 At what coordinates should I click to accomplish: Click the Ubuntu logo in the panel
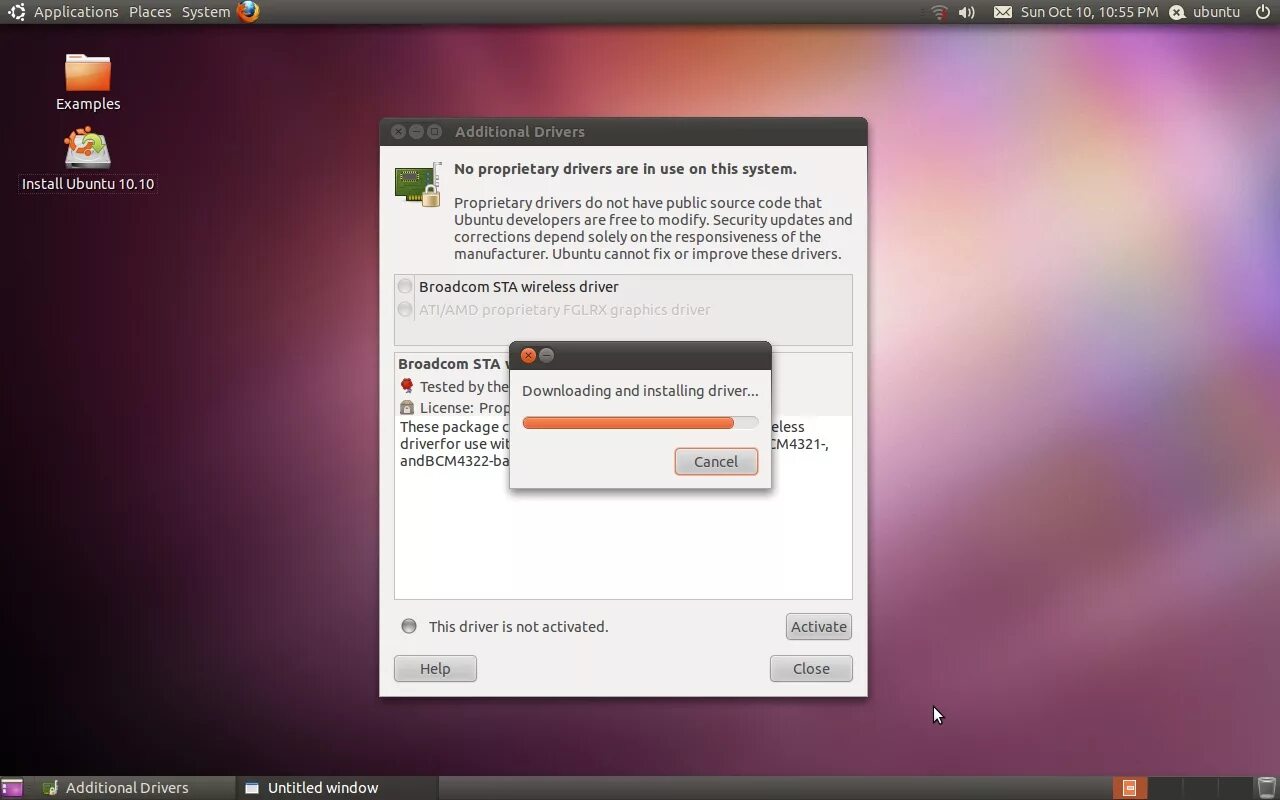pyautogui.click(x=16, y=12)
